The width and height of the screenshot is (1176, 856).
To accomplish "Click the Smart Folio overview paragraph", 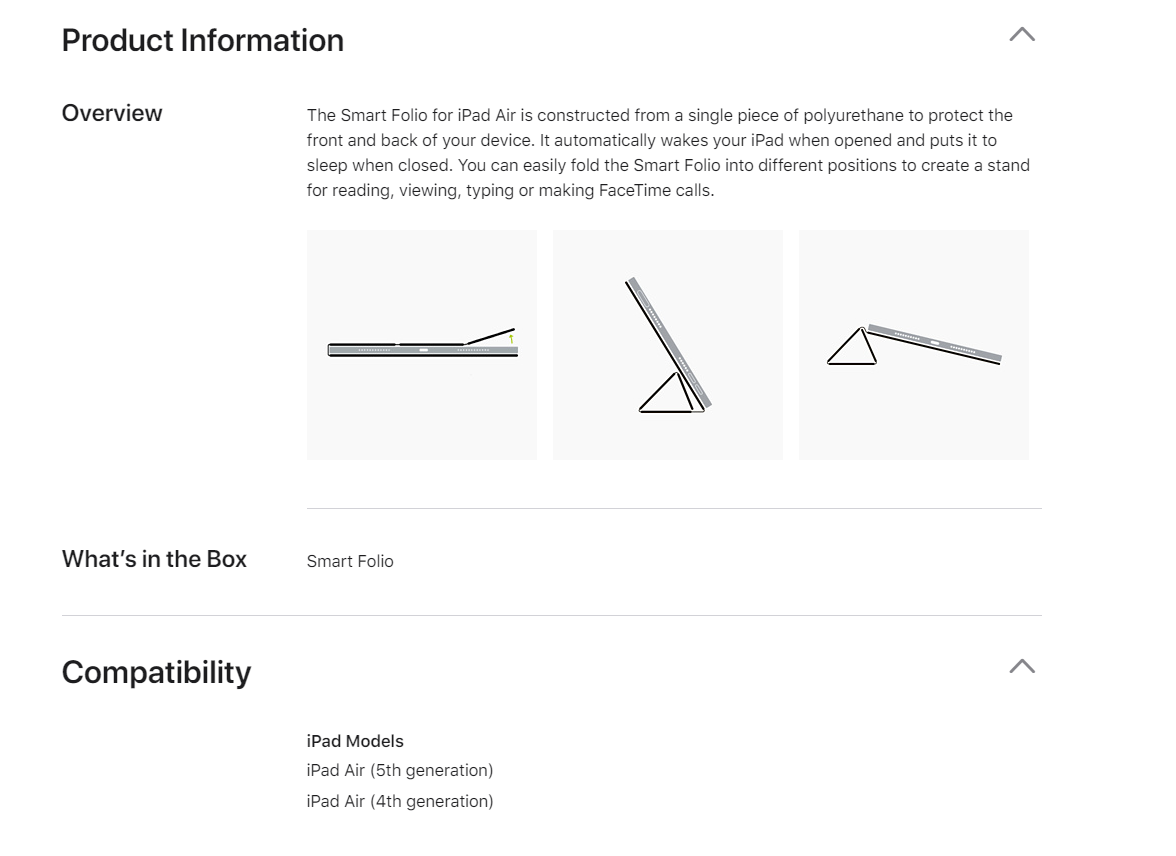I will tap(668, 153).
